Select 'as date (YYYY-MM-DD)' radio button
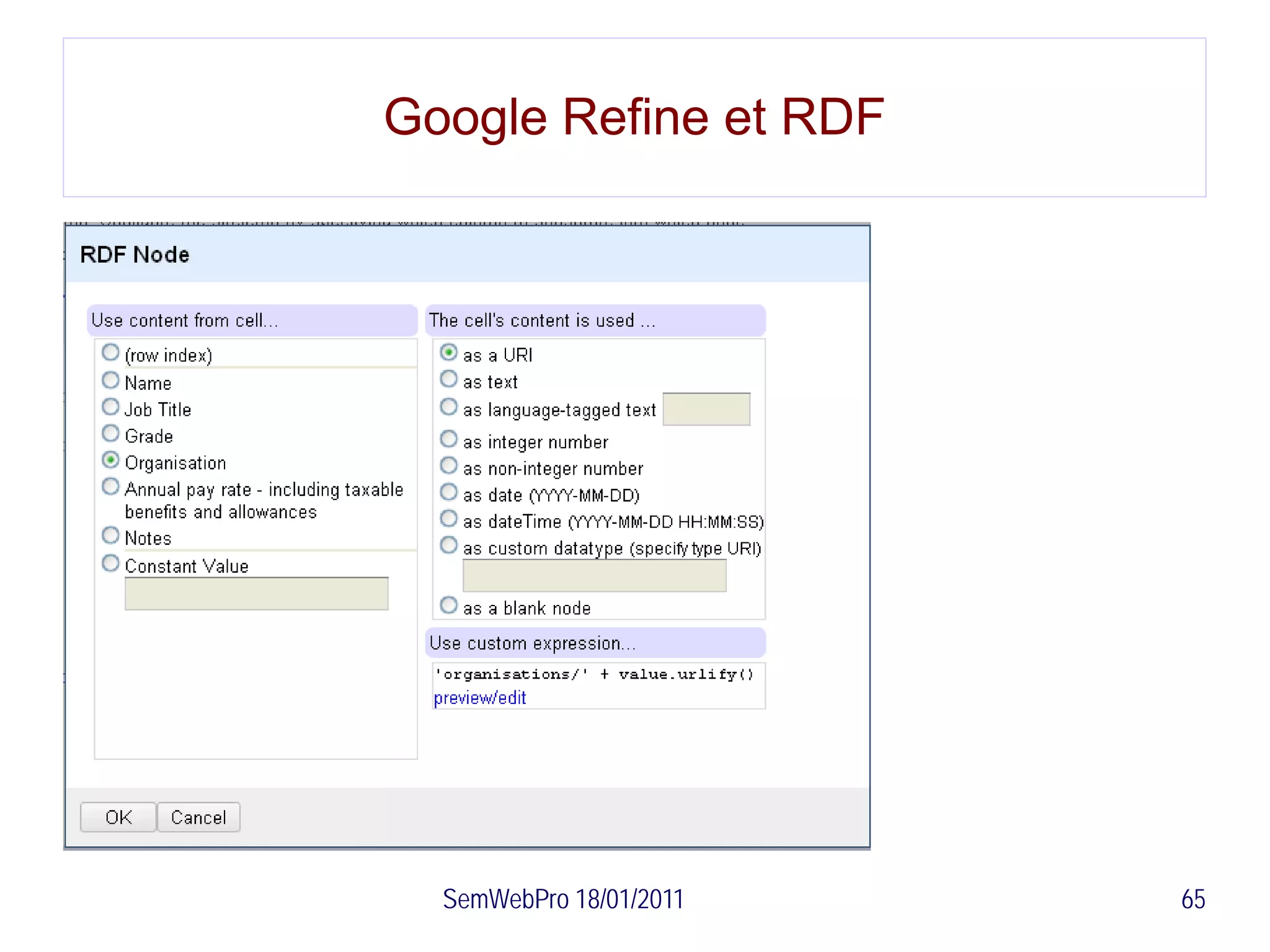Screen dimensions: 1270x952 pyautogui.click(x=448, y=492)
